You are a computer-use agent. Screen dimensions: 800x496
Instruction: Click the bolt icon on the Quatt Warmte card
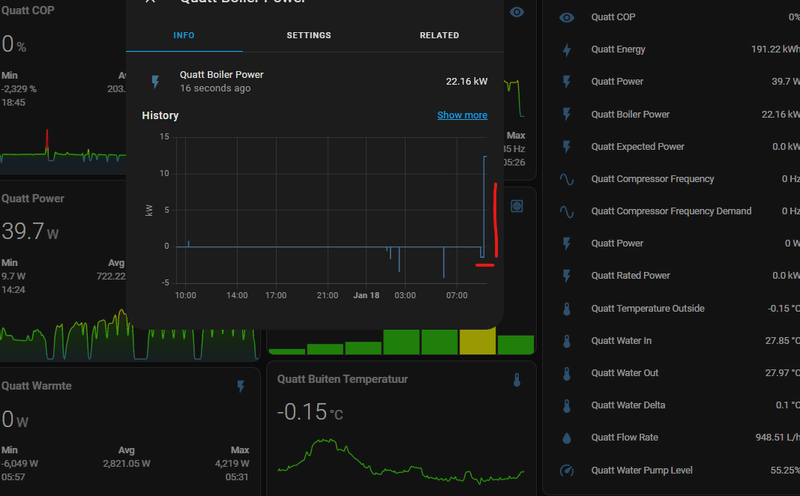(x=241, y=386)
